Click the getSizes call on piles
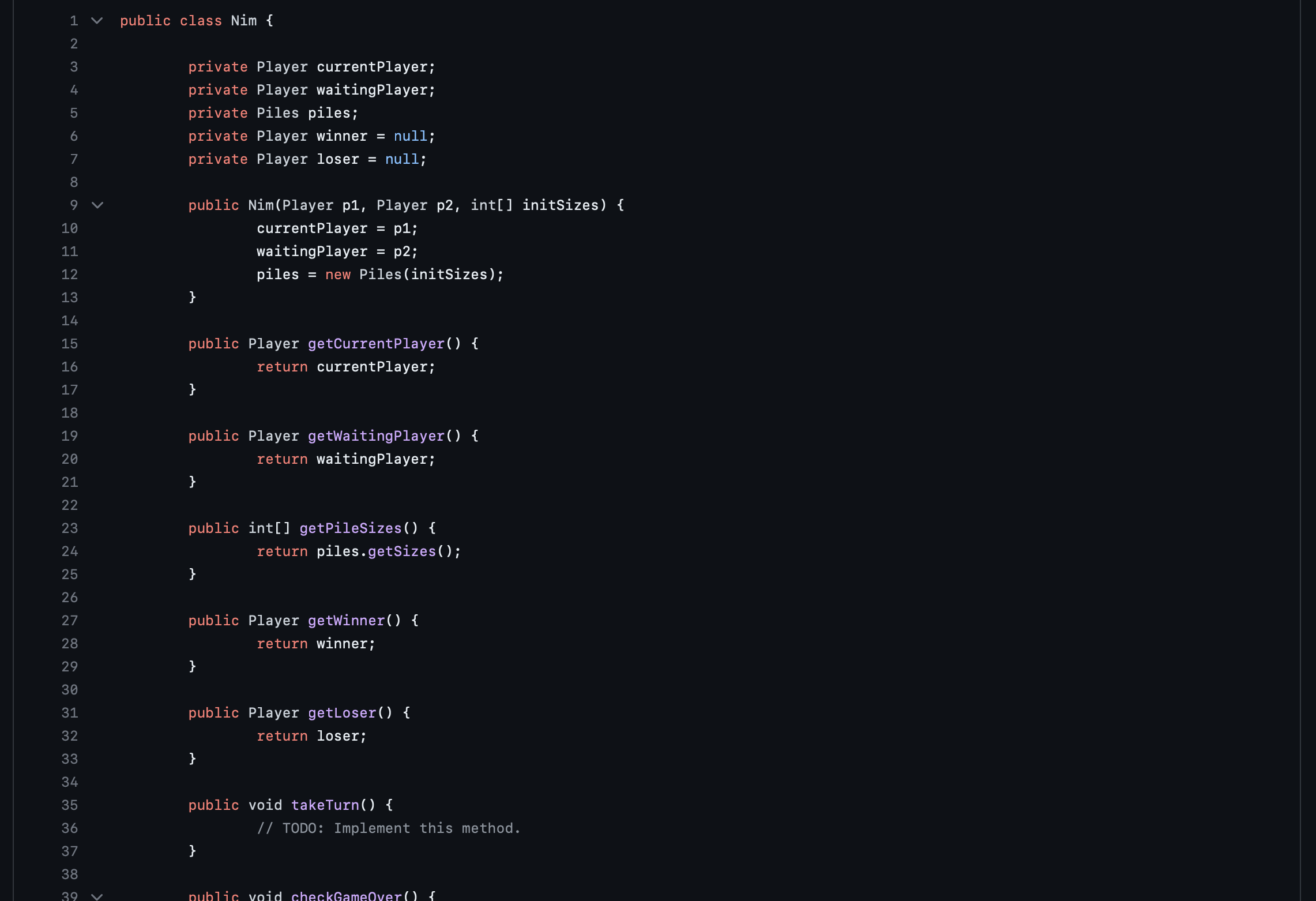This screenshot has width=1316, height=901. click(401, 551)
